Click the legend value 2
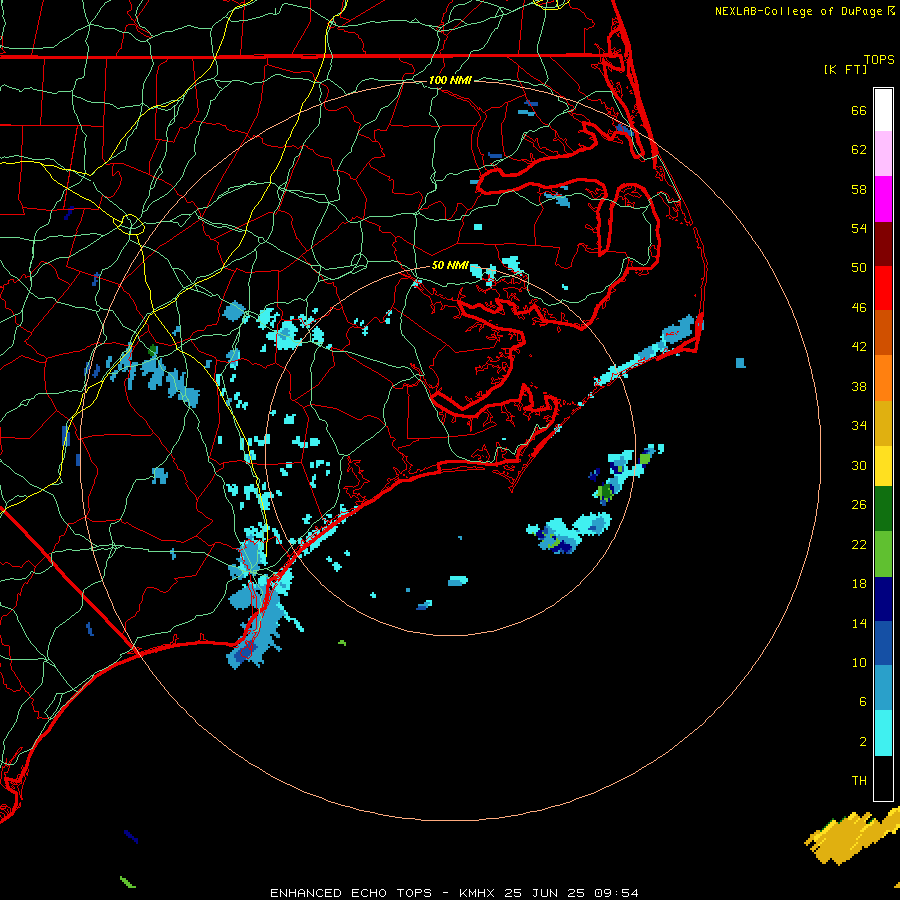 point(862,742)
